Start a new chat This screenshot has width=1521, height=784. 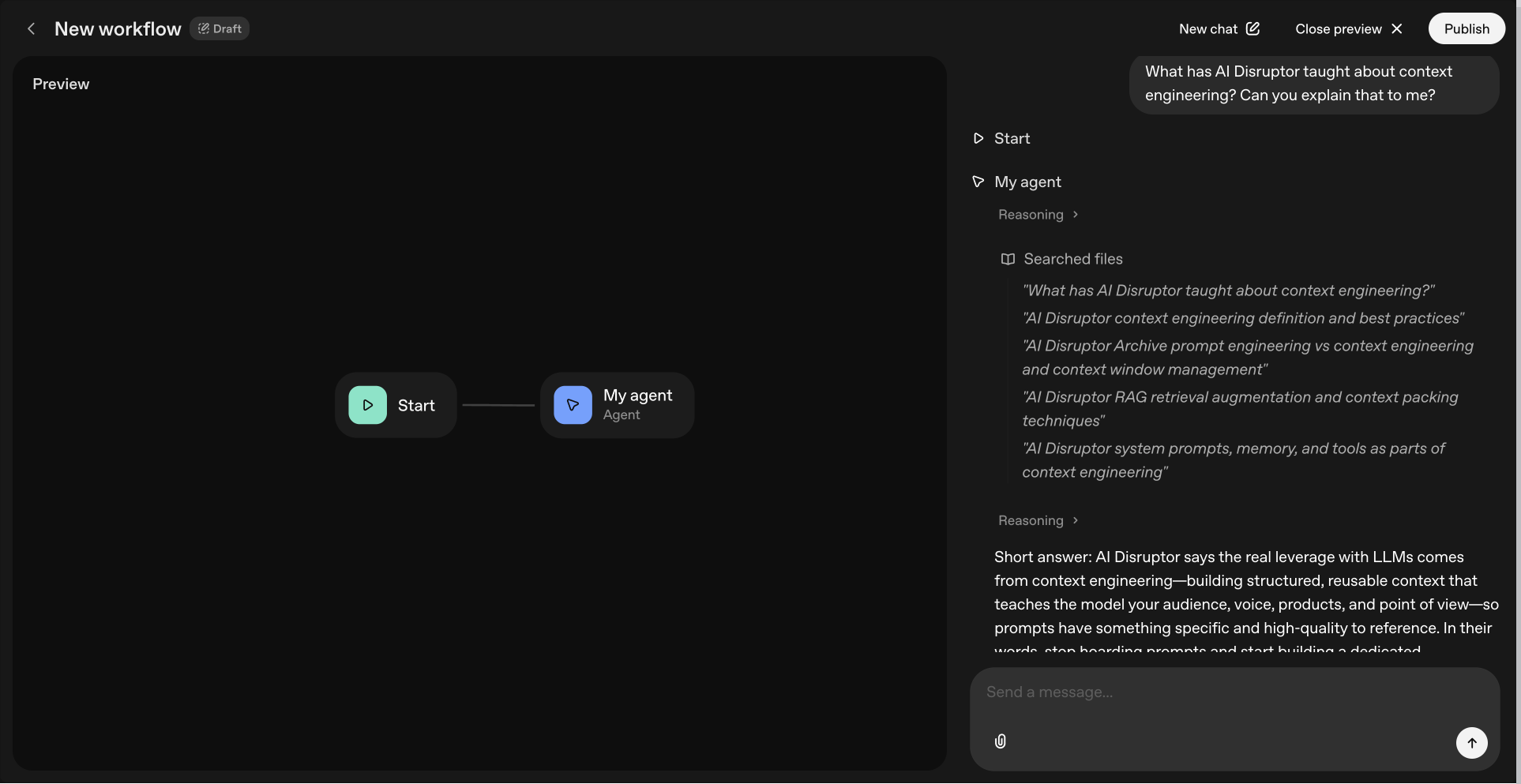1219,28
